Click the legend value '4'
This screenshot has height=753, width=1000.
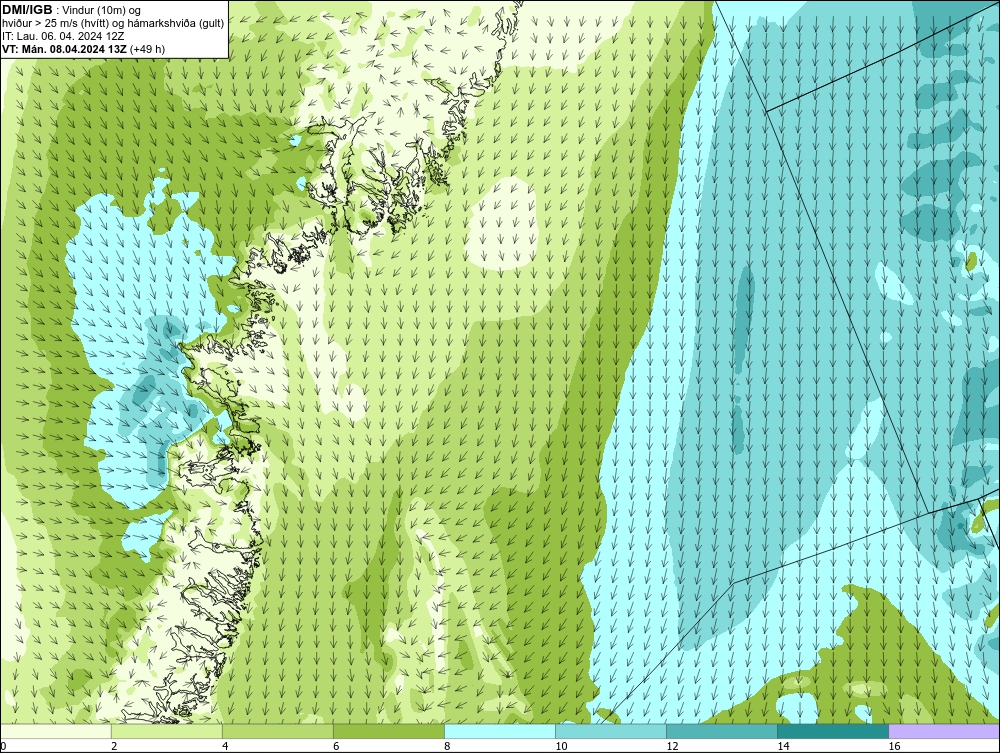225,746
